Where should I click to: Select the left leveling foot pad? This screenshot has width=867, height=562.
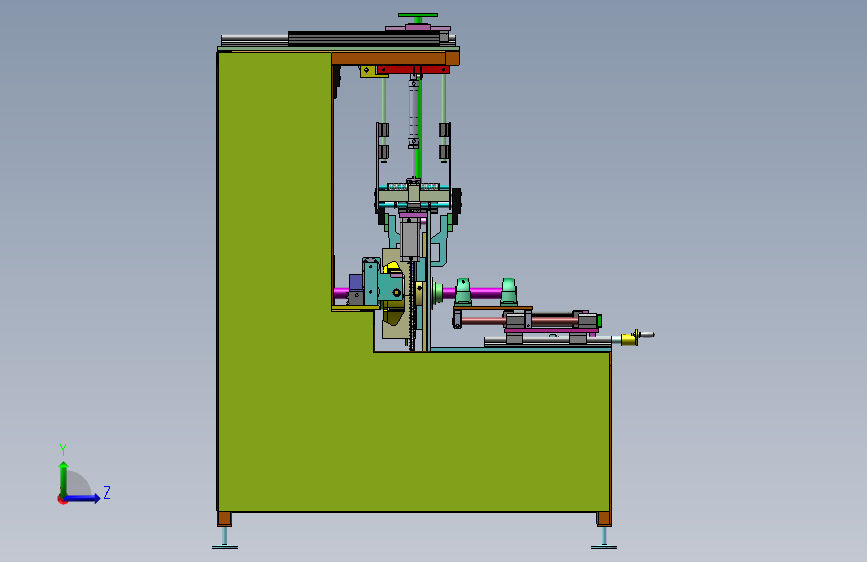point(224,547)
